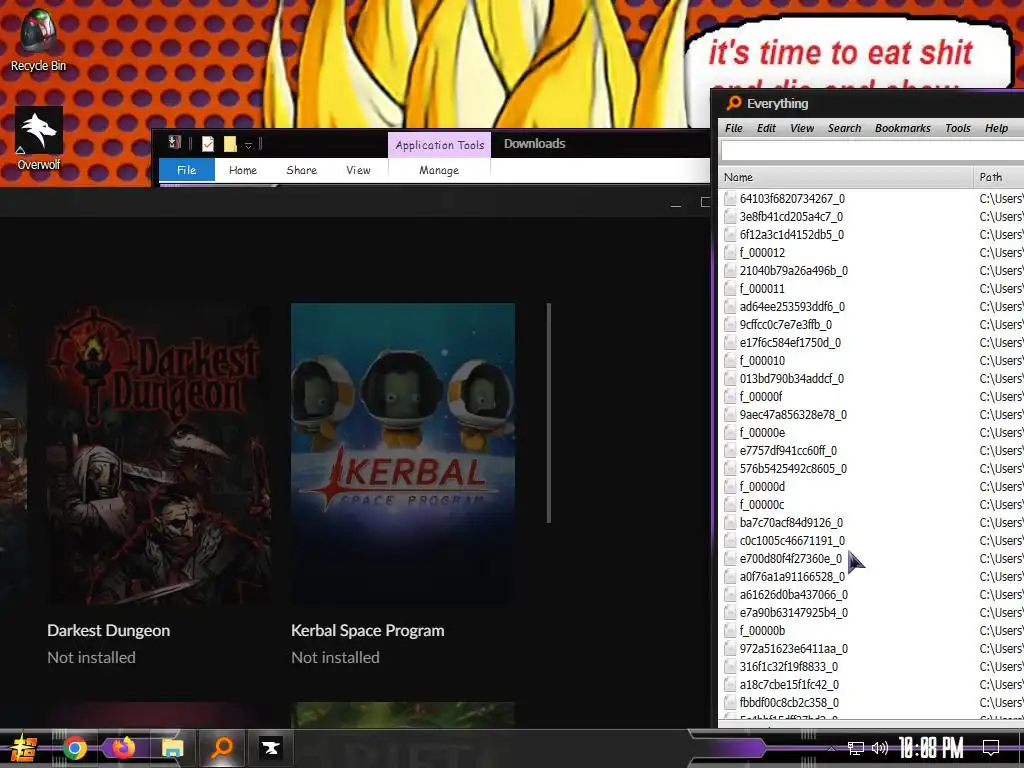Select file fbbdf00c8cb2c358_0
Viewport: 1024px width, 768px height.
click(789, 703)
